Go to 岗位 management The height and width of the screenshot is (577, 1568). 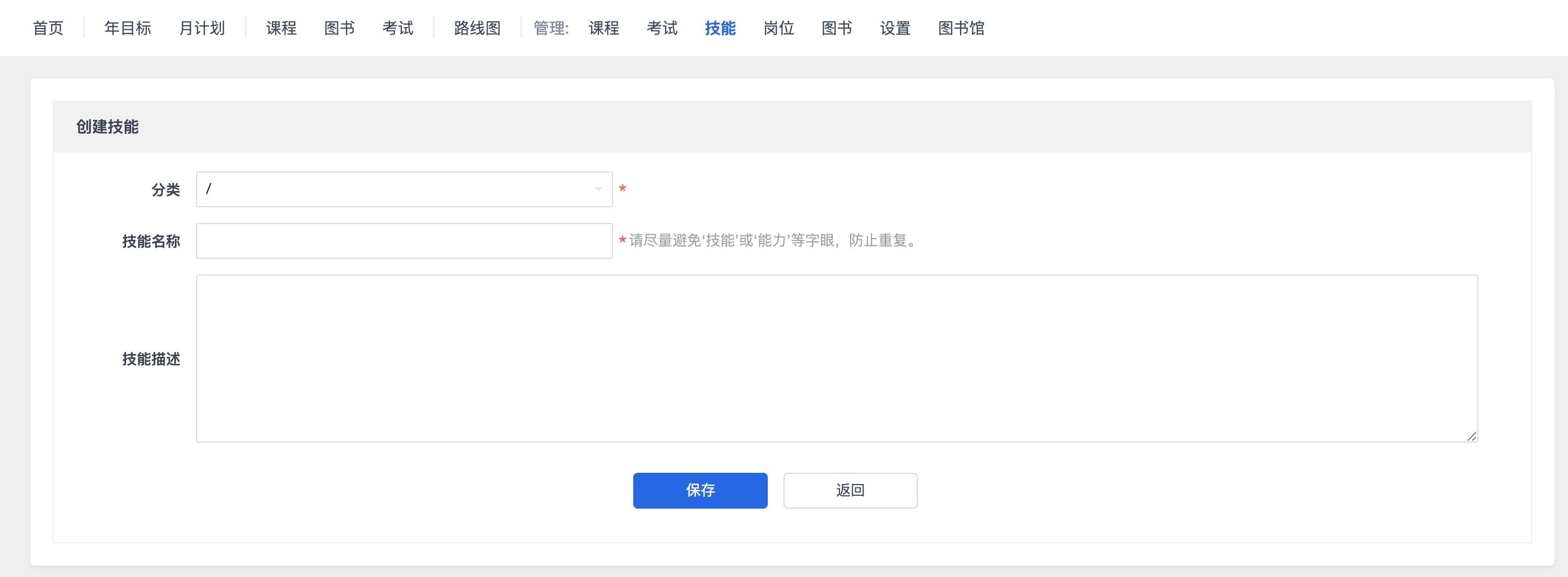(x=778, y=28)
